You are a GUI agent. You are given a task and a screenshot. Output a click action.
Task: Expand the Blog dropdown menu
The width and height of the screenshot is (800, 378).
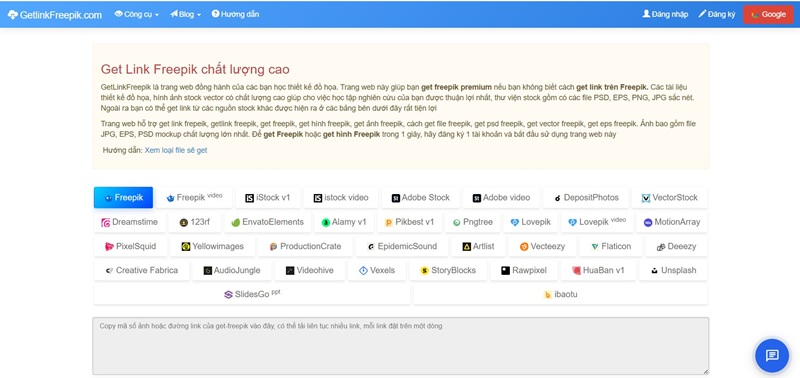(x=186, y=14)
